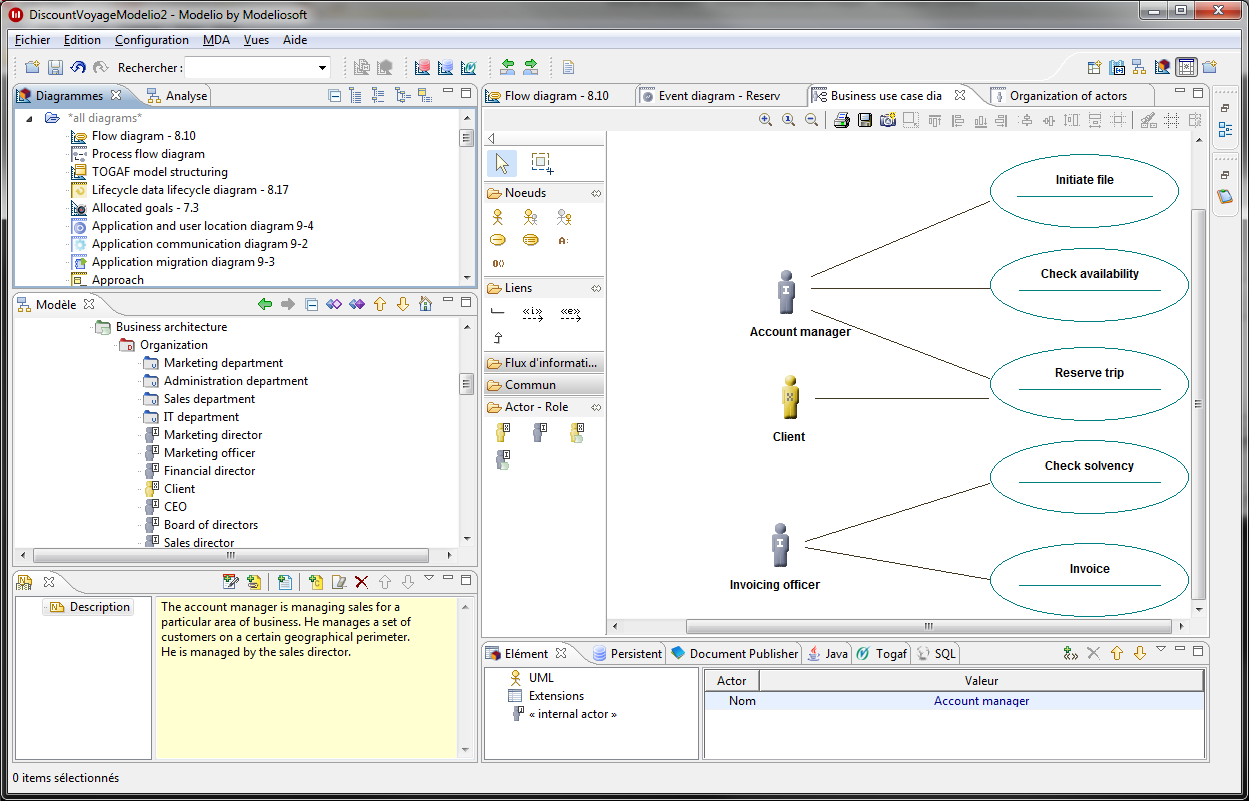Reset zoom to 100% icon
This screenshot has height=801, width=1249.
tap(788, 120)
